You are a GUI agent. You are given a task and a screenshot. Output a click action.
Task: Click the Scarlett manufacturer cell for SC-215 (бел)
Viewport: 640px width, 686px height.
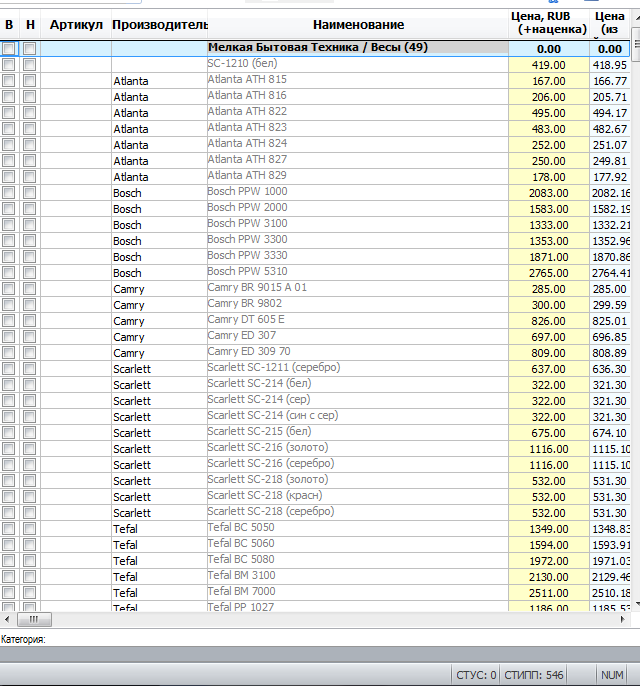click(x=160, y=433)
